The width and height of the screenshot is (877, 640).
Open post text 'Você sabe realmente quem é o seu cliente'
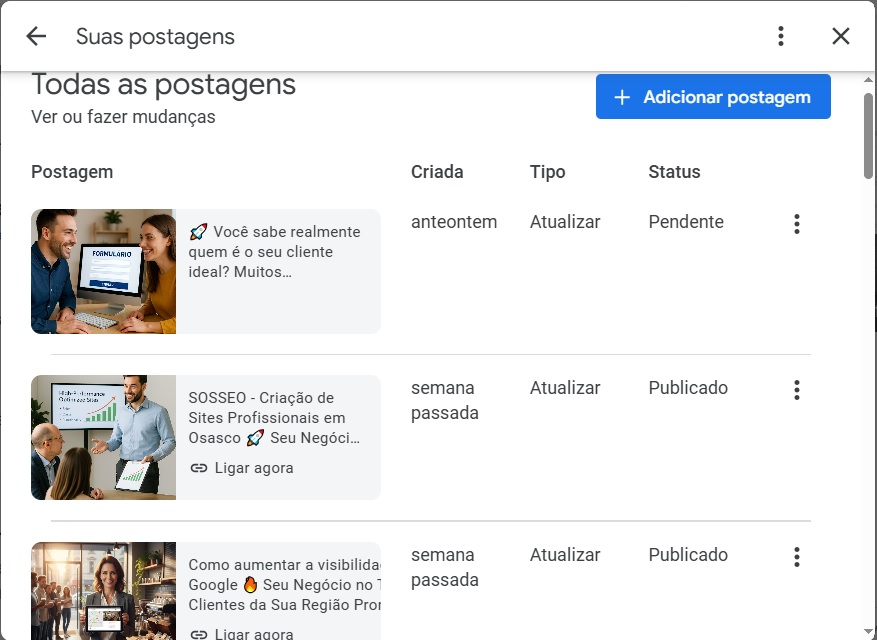pos(275,252)
